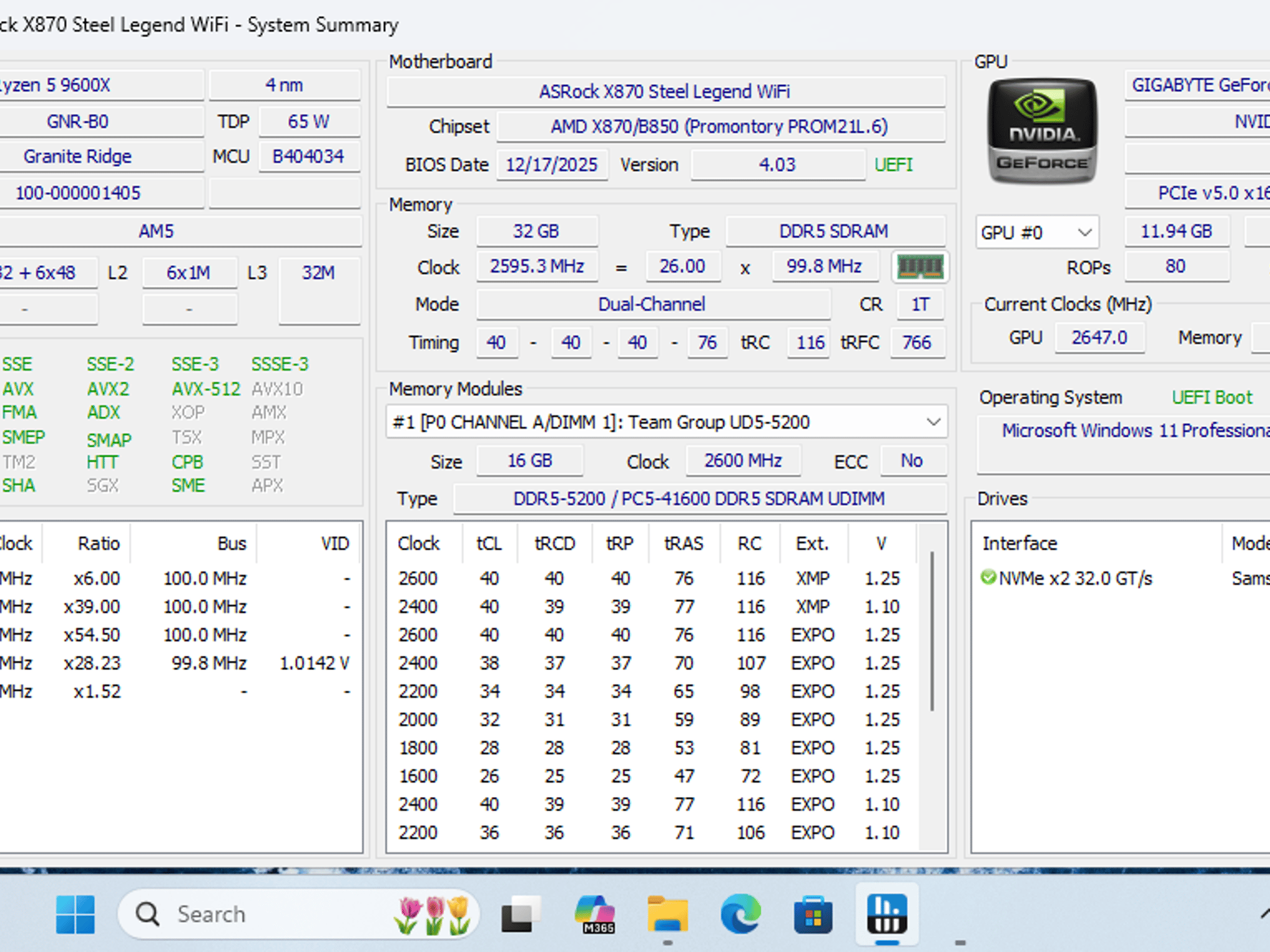Click the AMD X870/B850 chipset value

tap(720, 126)
